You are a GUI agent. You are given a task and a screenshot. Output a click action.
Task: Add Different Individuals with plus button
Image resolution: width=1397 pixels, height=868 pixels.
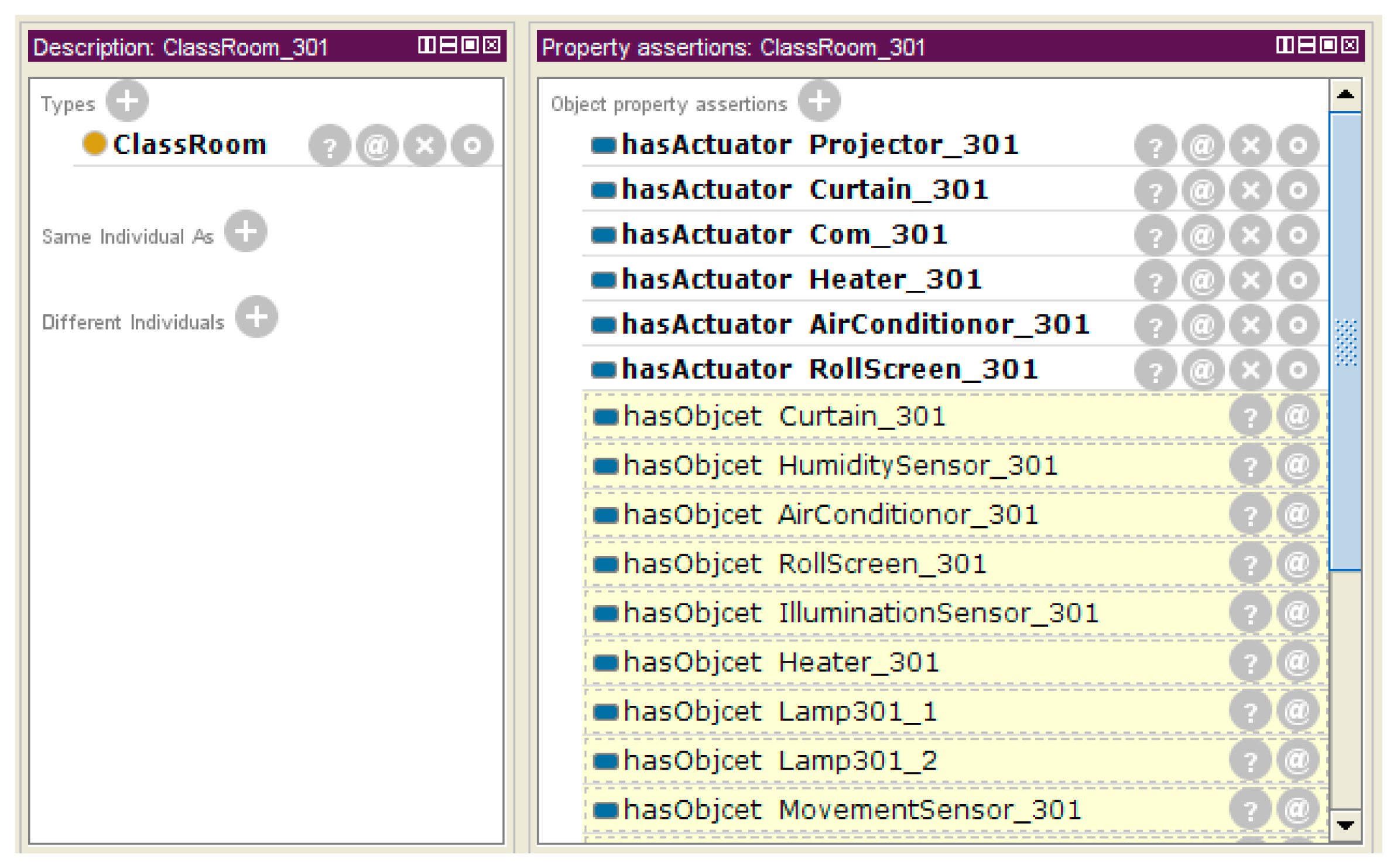[256, 318]
